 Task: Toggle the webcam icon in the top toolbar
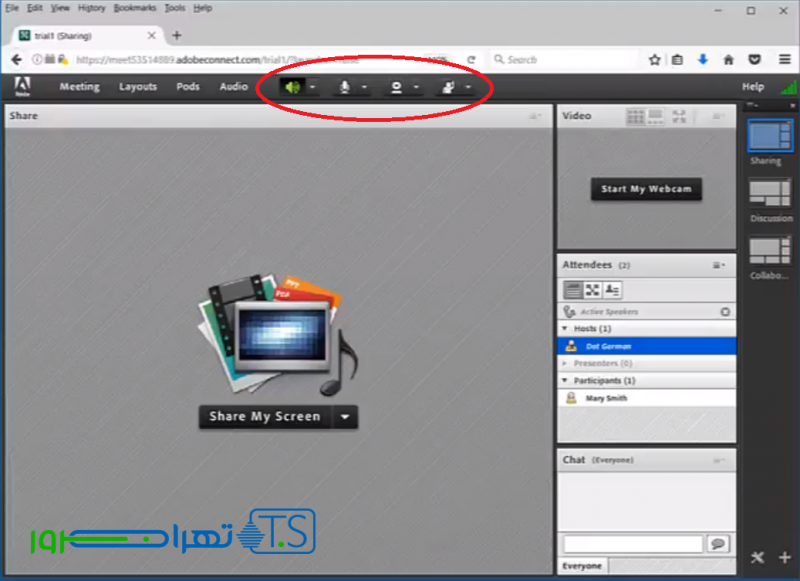coord(396,87)
